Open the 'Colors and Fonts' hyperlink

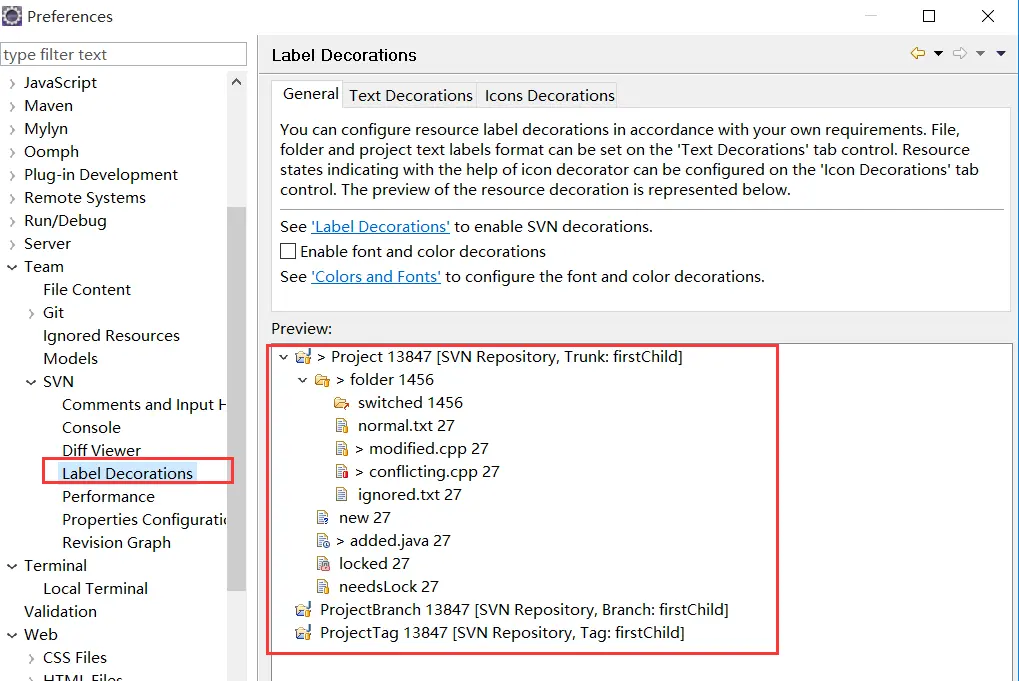click(x=376, y=277)
